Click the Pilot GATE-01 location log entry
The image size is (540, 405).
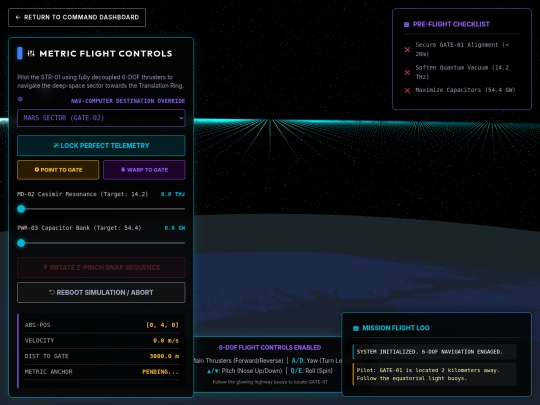pyautogui.click(x=434, y=374)
